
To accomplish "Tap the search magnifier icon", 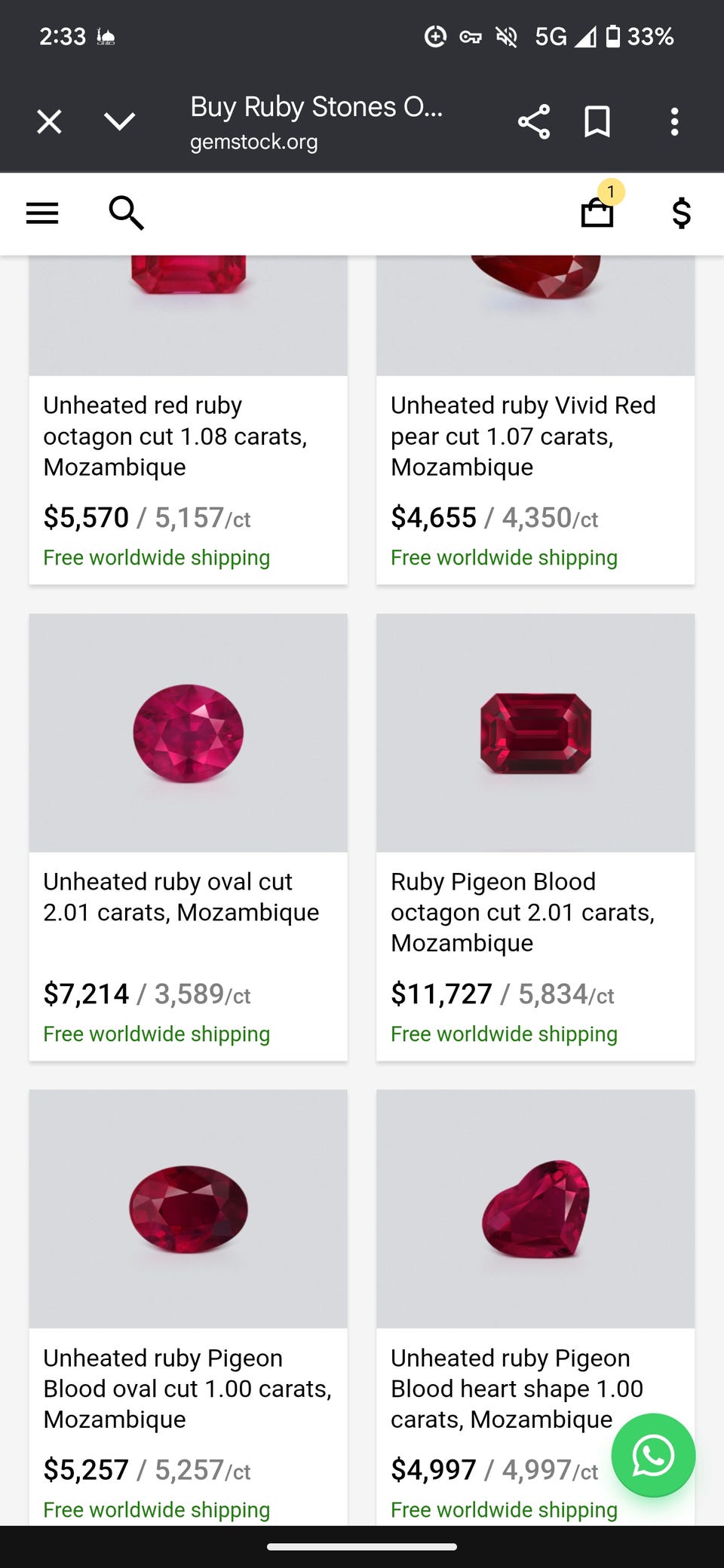I will (x=126, y=213).
